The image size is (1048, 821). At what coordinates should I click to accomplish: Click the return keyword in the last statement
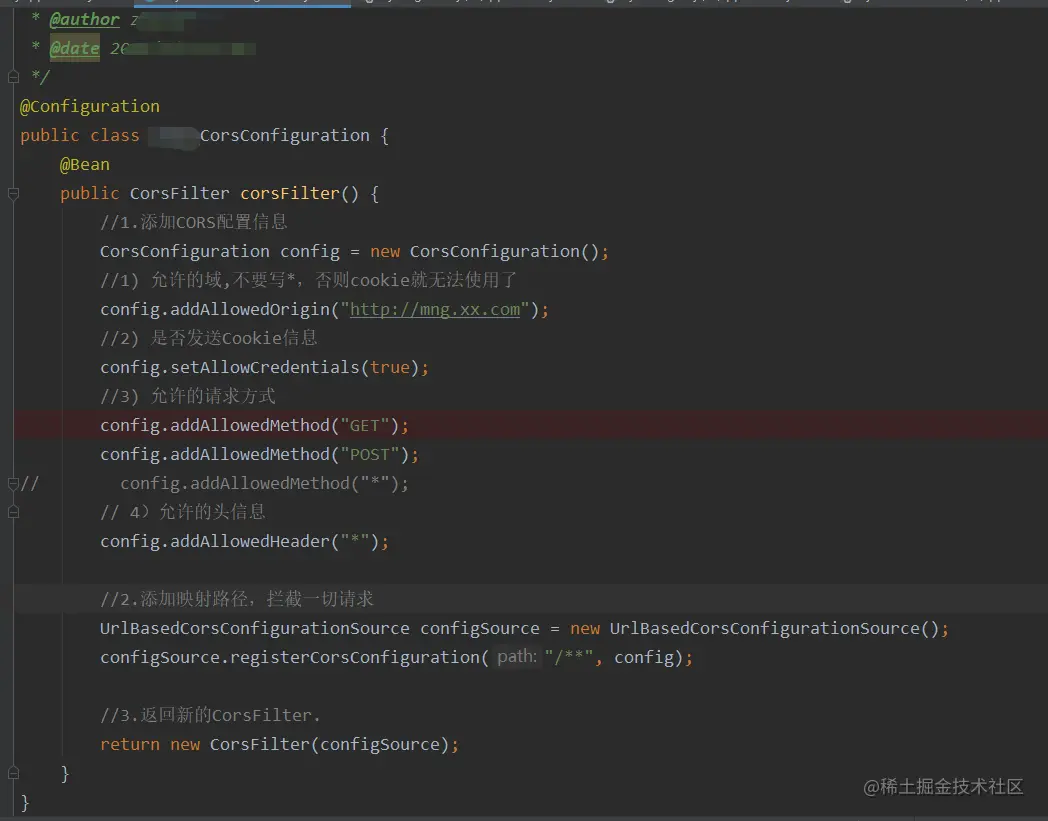[x=130, y=745]
